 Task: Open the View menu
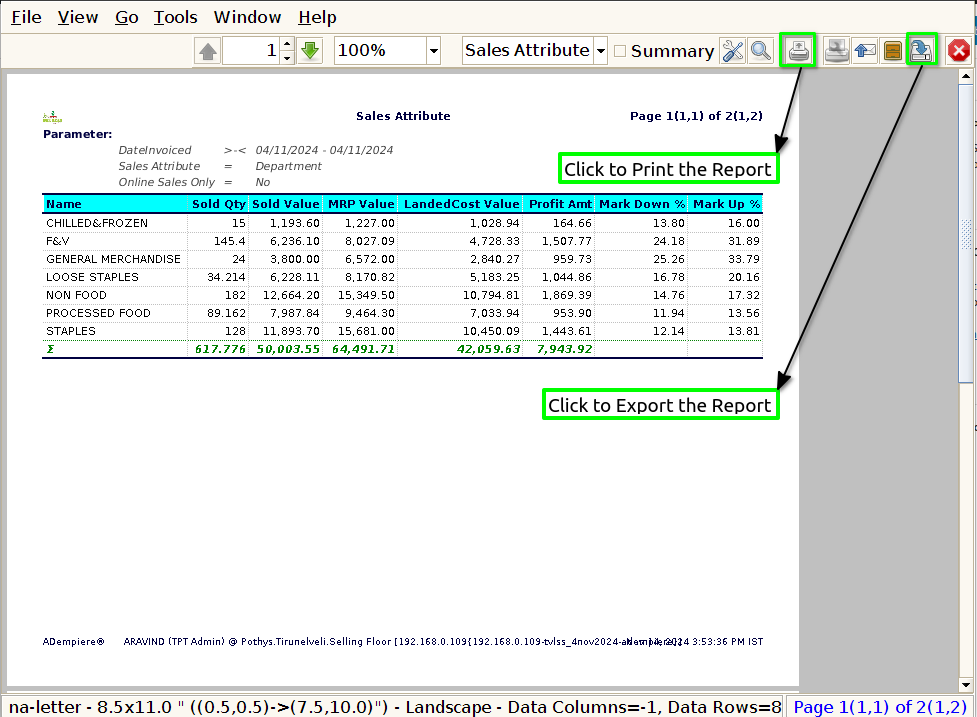coord(78,17)
